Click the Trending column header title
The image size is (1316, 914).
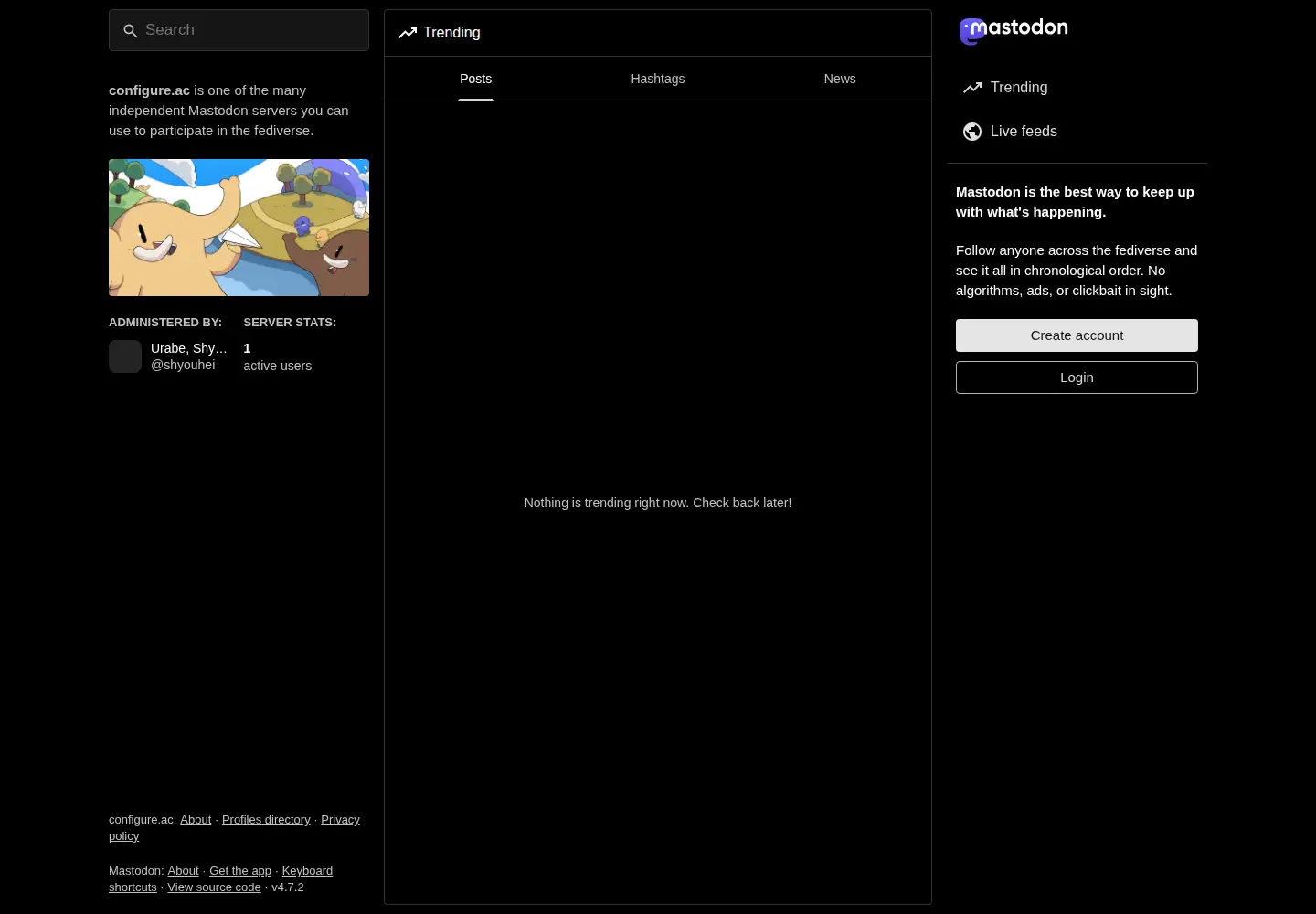click(x=451, y=33)
